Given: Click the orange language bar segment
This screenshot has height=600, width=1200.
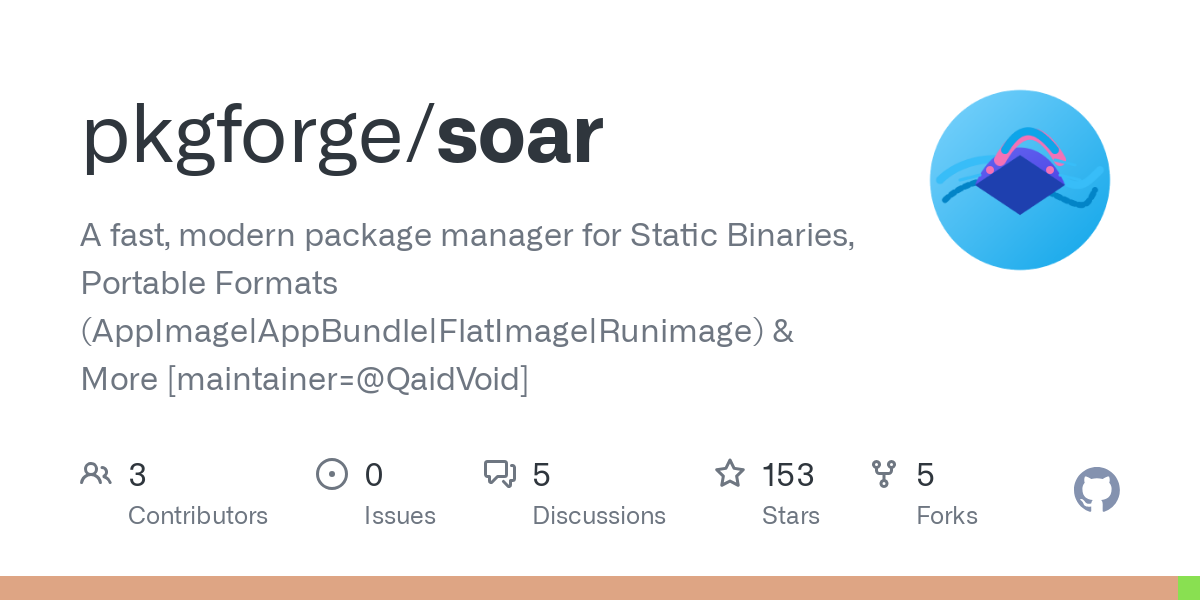Looking at the screenshot, I should 588,588.
